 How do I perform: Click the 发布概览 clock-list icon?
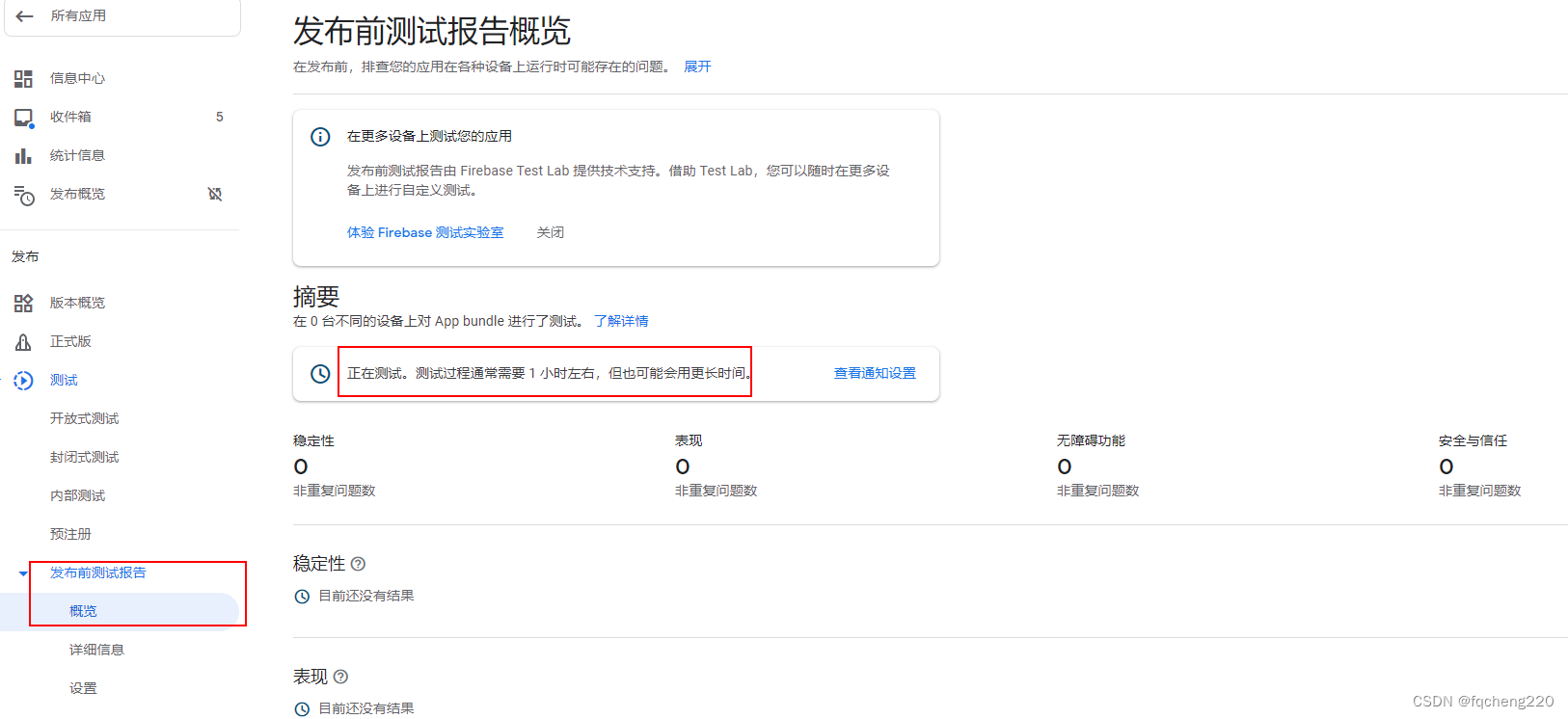24,195
